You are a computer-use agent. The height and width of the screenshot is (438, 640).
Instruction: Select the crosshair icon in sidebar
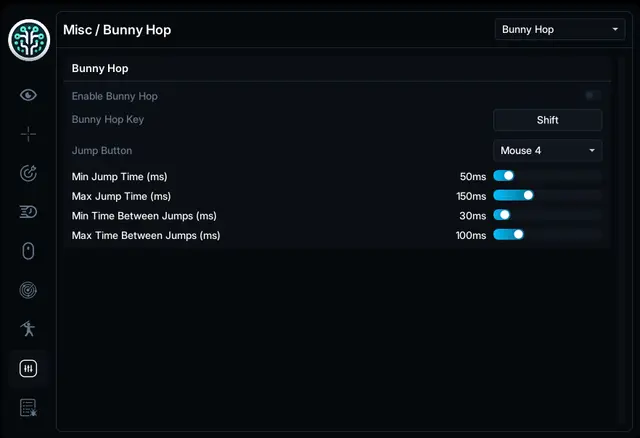point(28,134)
